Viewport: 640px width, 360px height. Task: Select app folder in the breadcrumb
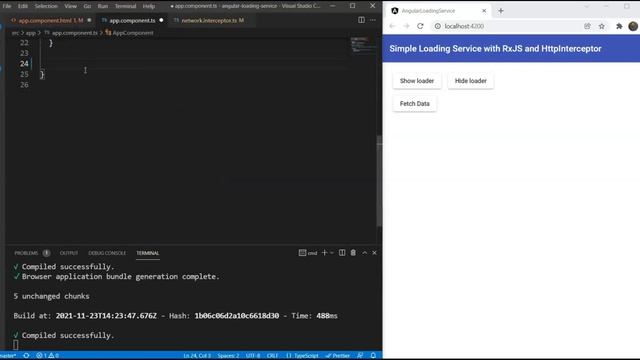tap(31, 33)
